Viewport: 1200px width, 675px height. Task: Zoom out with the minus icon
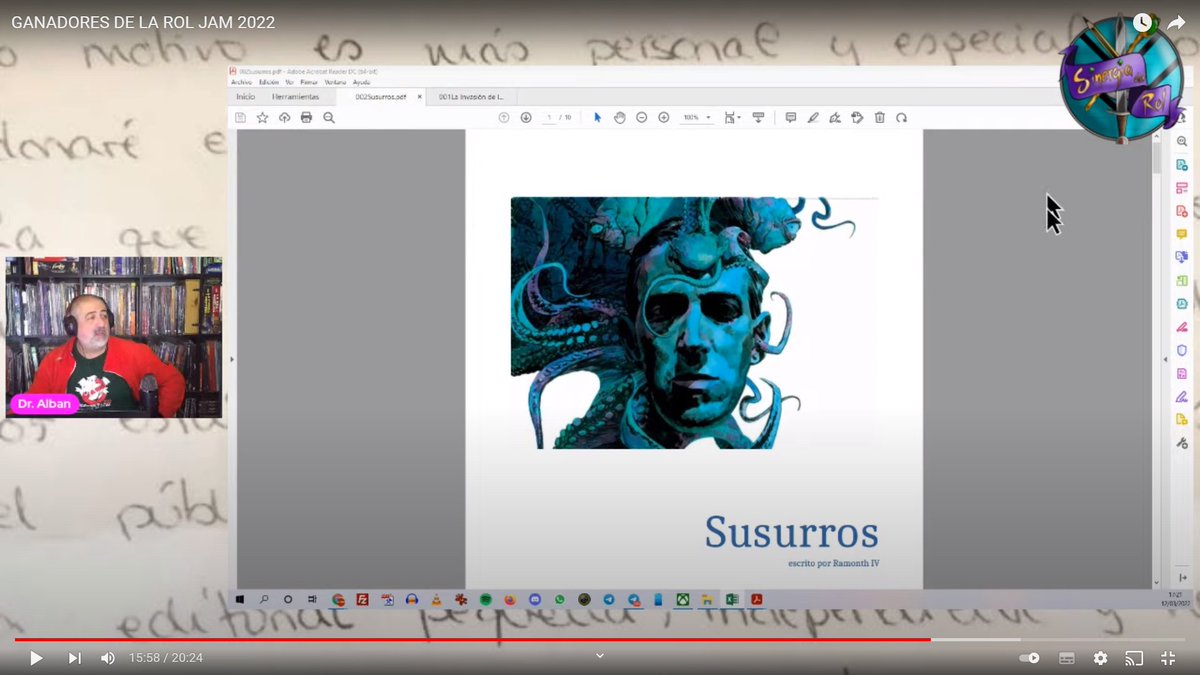pyautogui.click(x=641, y=117)
